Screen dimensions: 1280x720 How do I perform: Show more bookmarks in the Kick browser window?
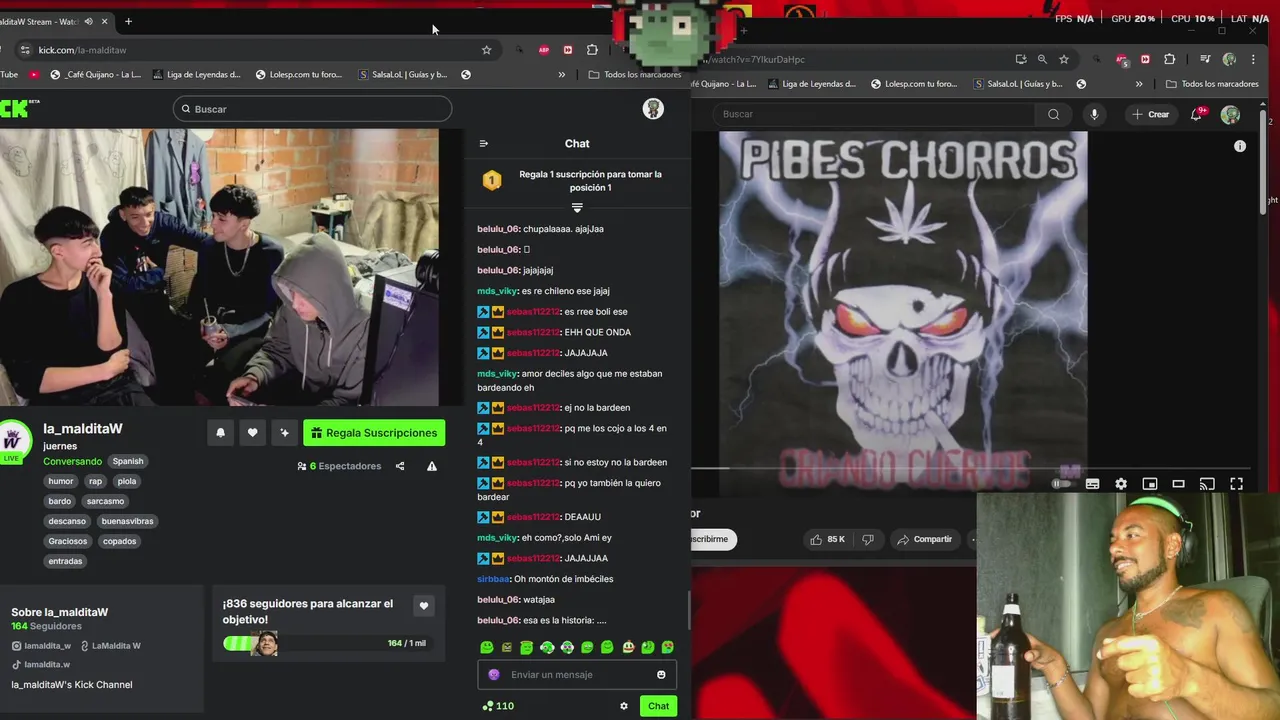561,74
